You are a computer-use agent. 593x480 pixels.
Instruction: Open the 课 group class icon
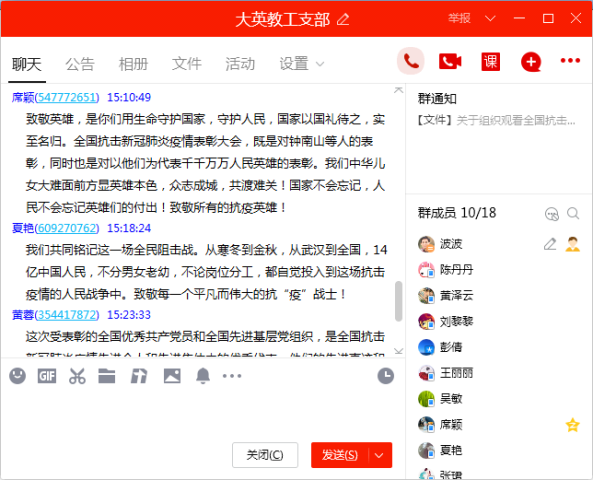(x=491, y=61)
